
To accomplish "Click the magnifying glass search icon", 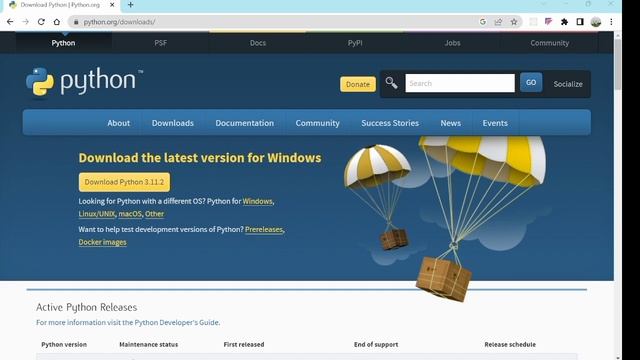I will pos(391,83).
